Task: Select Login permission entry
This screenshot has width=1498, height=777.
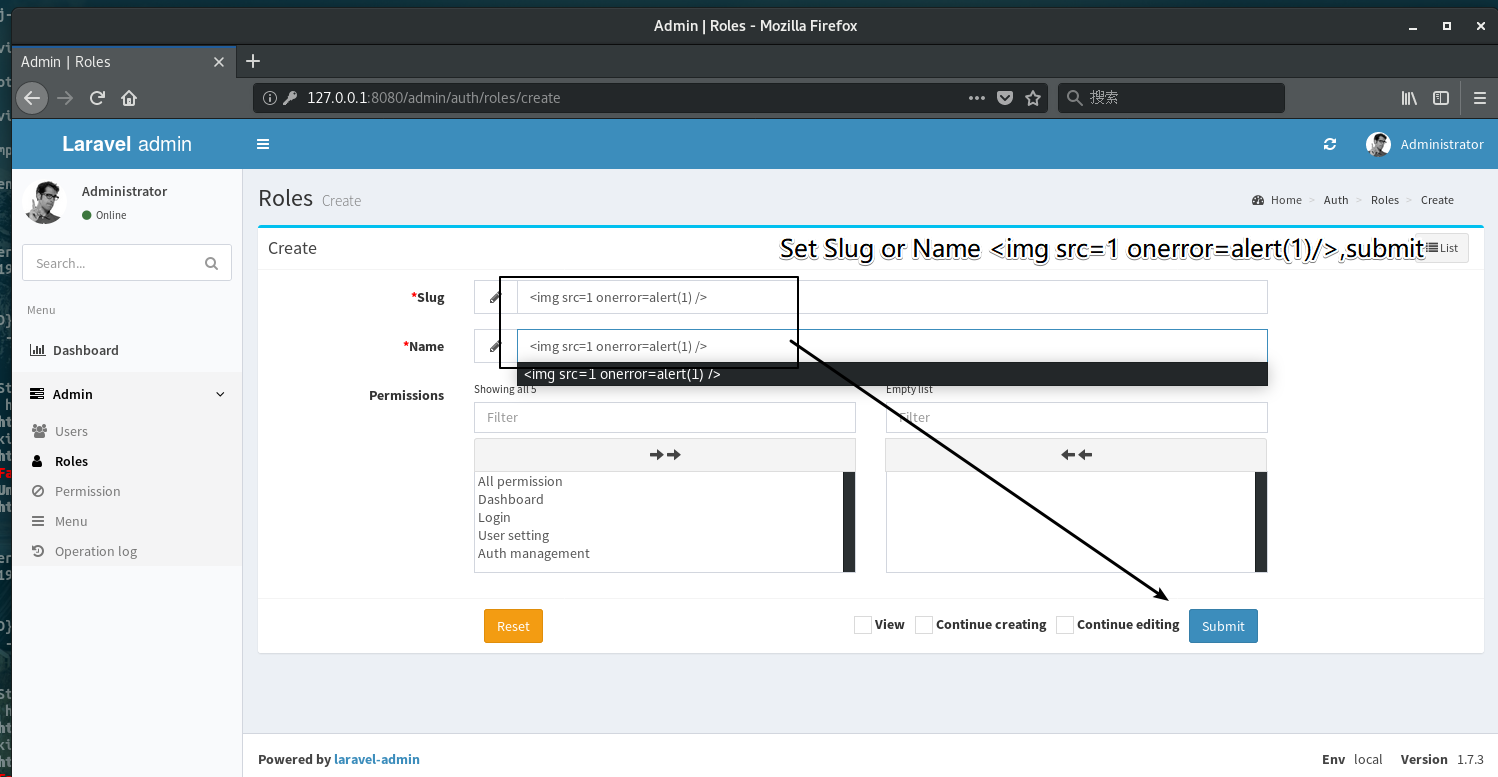Action: point(494,517)
